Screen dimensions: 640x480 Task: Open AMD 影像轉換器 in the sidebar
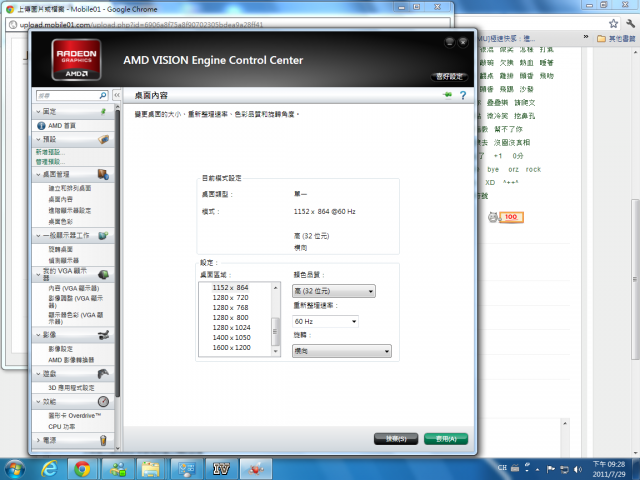tap(71, 360)
